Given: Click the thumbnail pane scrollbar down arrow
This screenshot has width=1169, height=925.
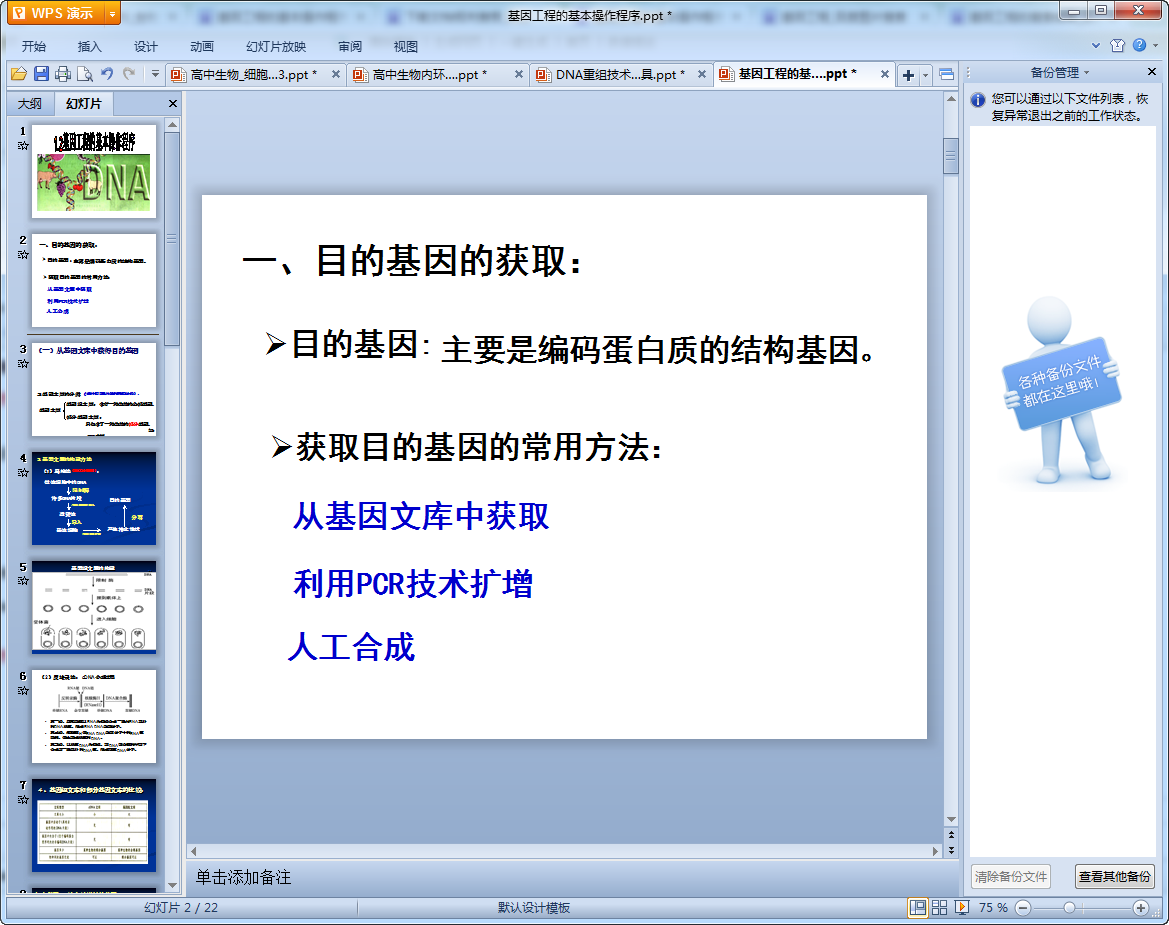Looking at the screenshot, I should pyautogui.click(x=172, y=885).
